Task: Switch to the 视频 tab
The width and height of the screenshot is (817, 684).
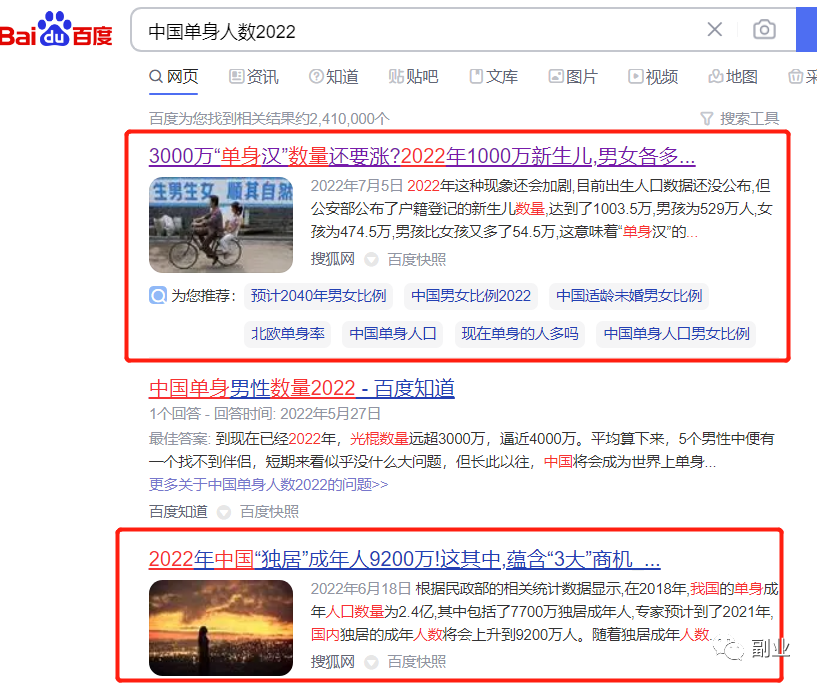Action: click(653, 77)
